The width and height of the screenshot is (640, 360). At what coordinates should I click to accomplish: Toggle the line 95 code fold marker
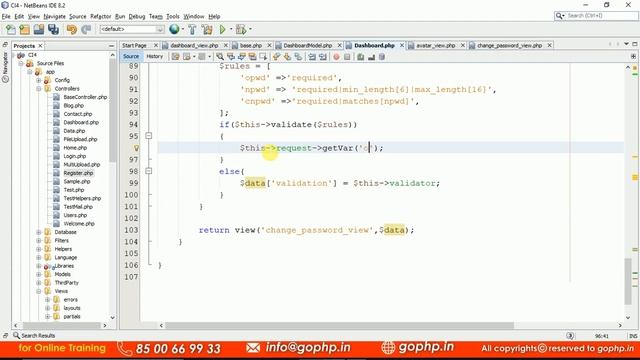click(x=149, y=136)
